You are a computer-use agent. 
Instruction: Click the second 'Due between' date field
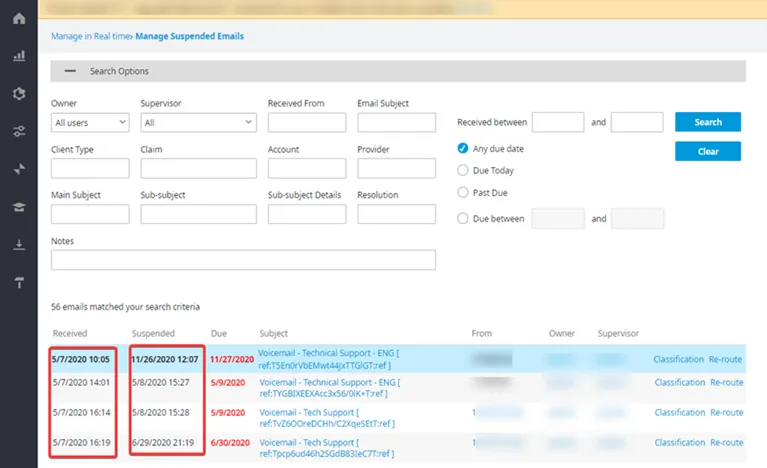(x=637, y=219)
